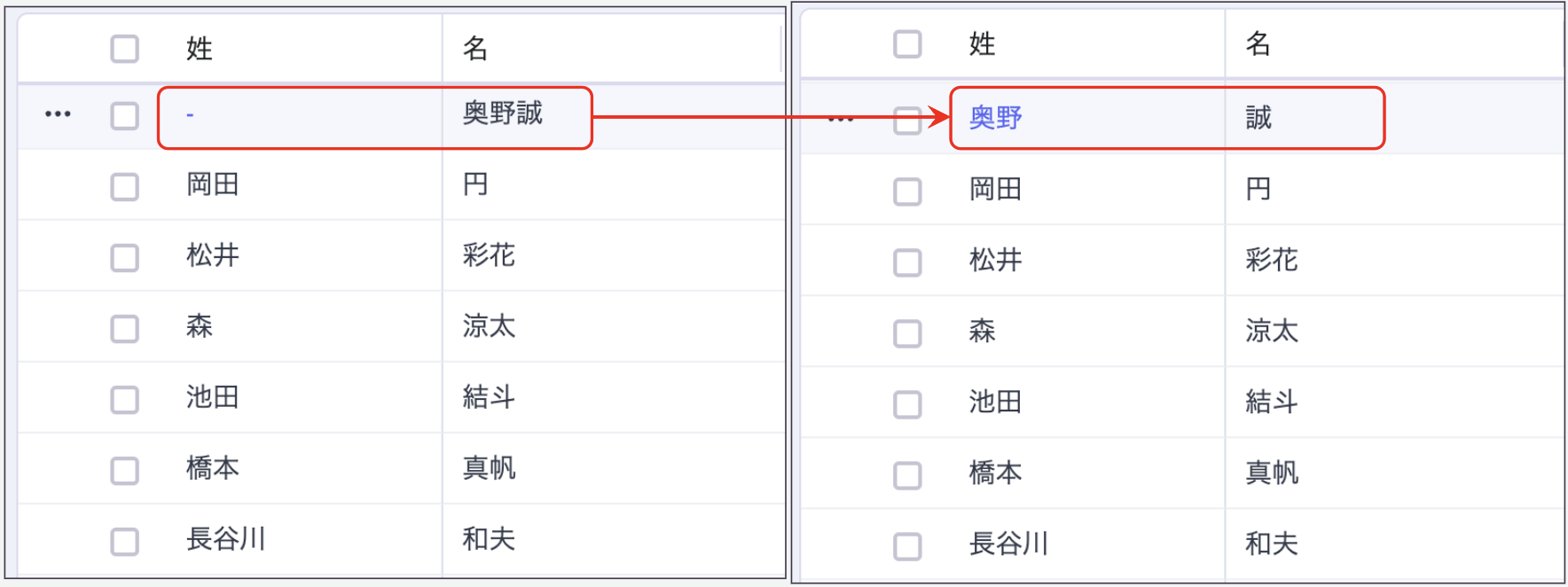Viewport: 1568px width, 587px height.
Task: Click the 名 column header in right table
Action: (x=1258, y=44)
